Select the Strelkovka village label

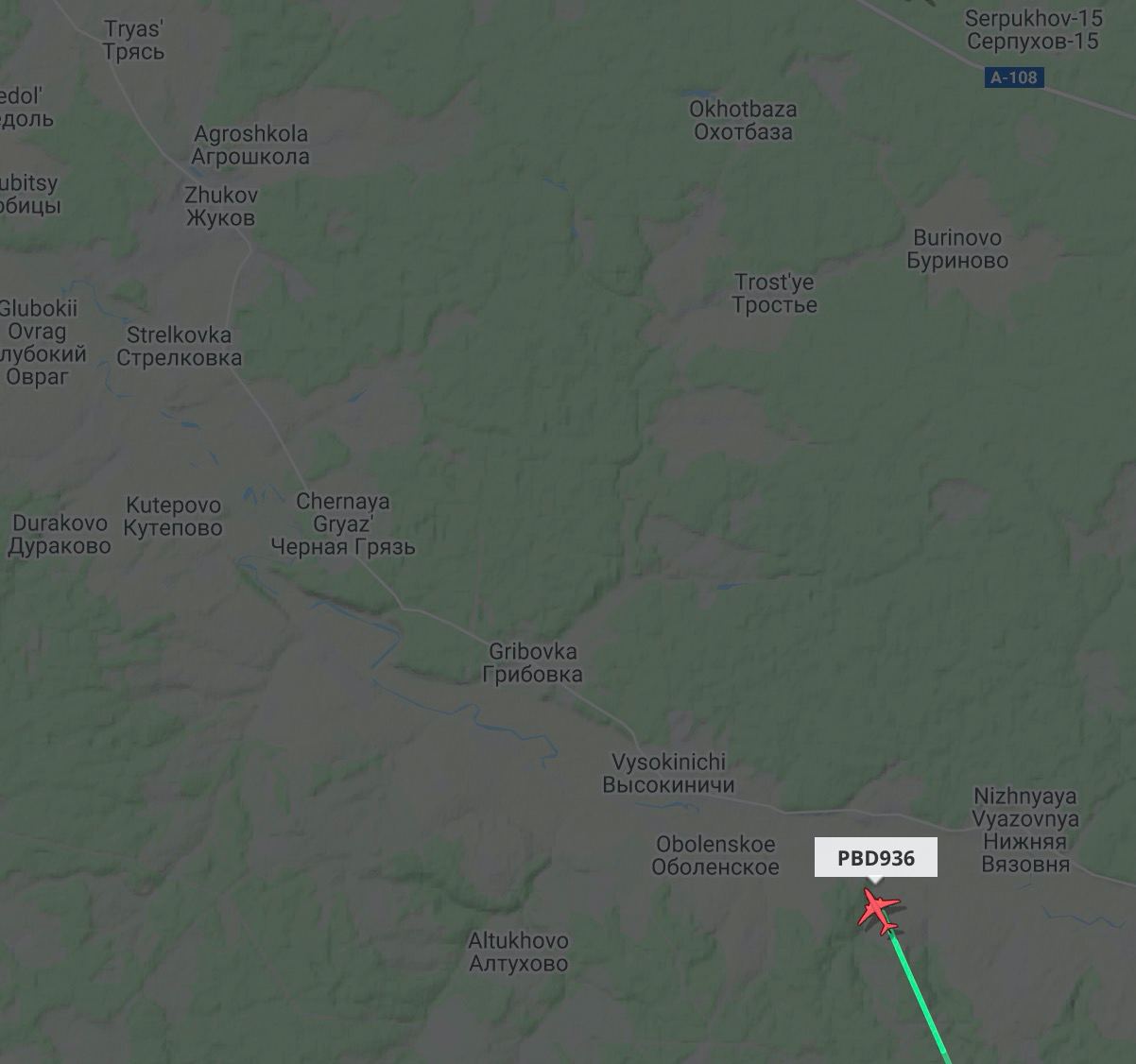[x=180, y=346]
